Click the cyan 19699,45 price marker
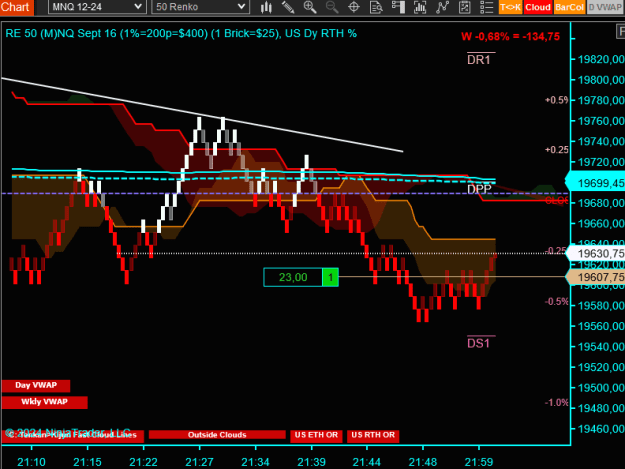Image resolution: width=625 pixels, height=469 pixels. coord(597,183)
